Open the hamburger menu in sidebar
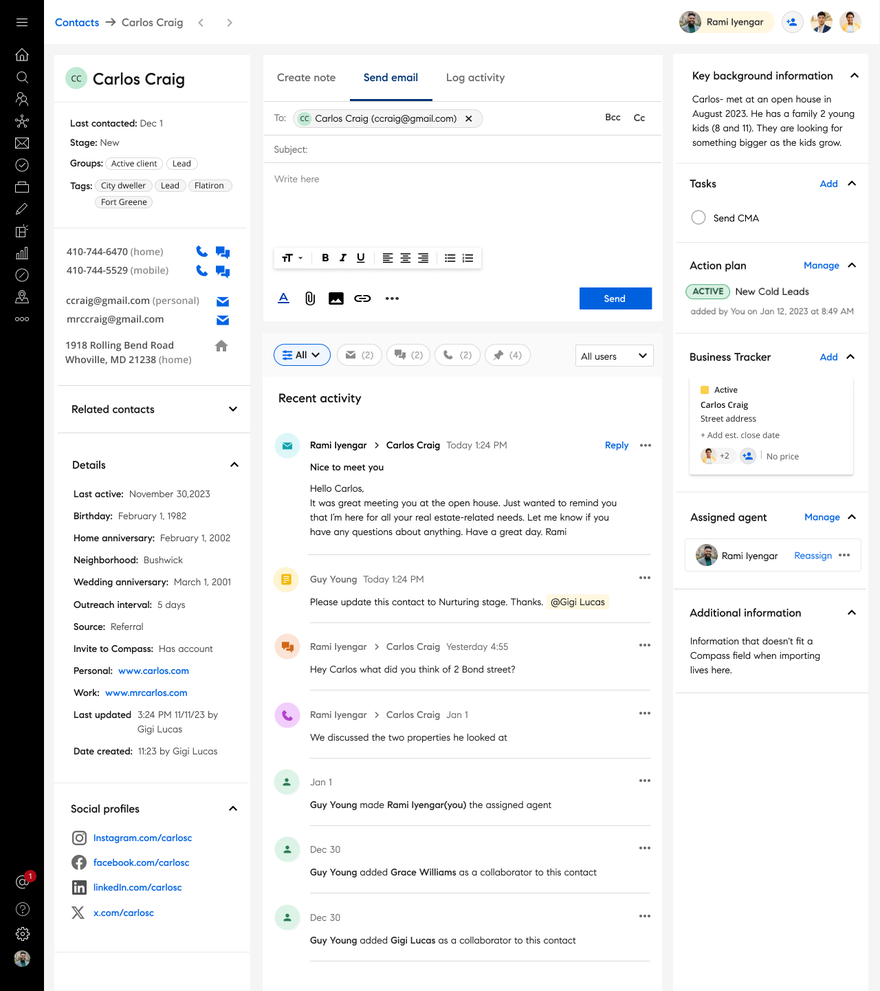Image resolution: width=880 pixels, height=991 pixels. [x=22, y=23]
